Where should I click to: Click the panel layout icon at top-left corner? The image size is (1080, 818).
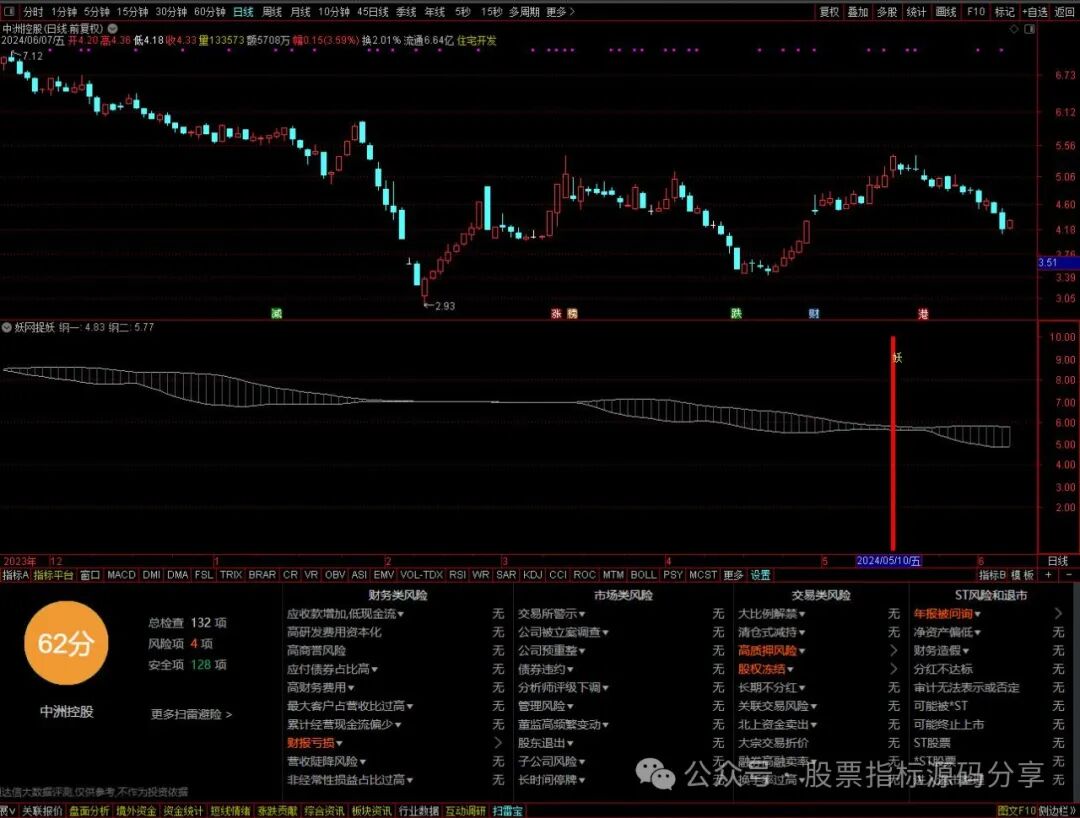[x=10, y=11]
